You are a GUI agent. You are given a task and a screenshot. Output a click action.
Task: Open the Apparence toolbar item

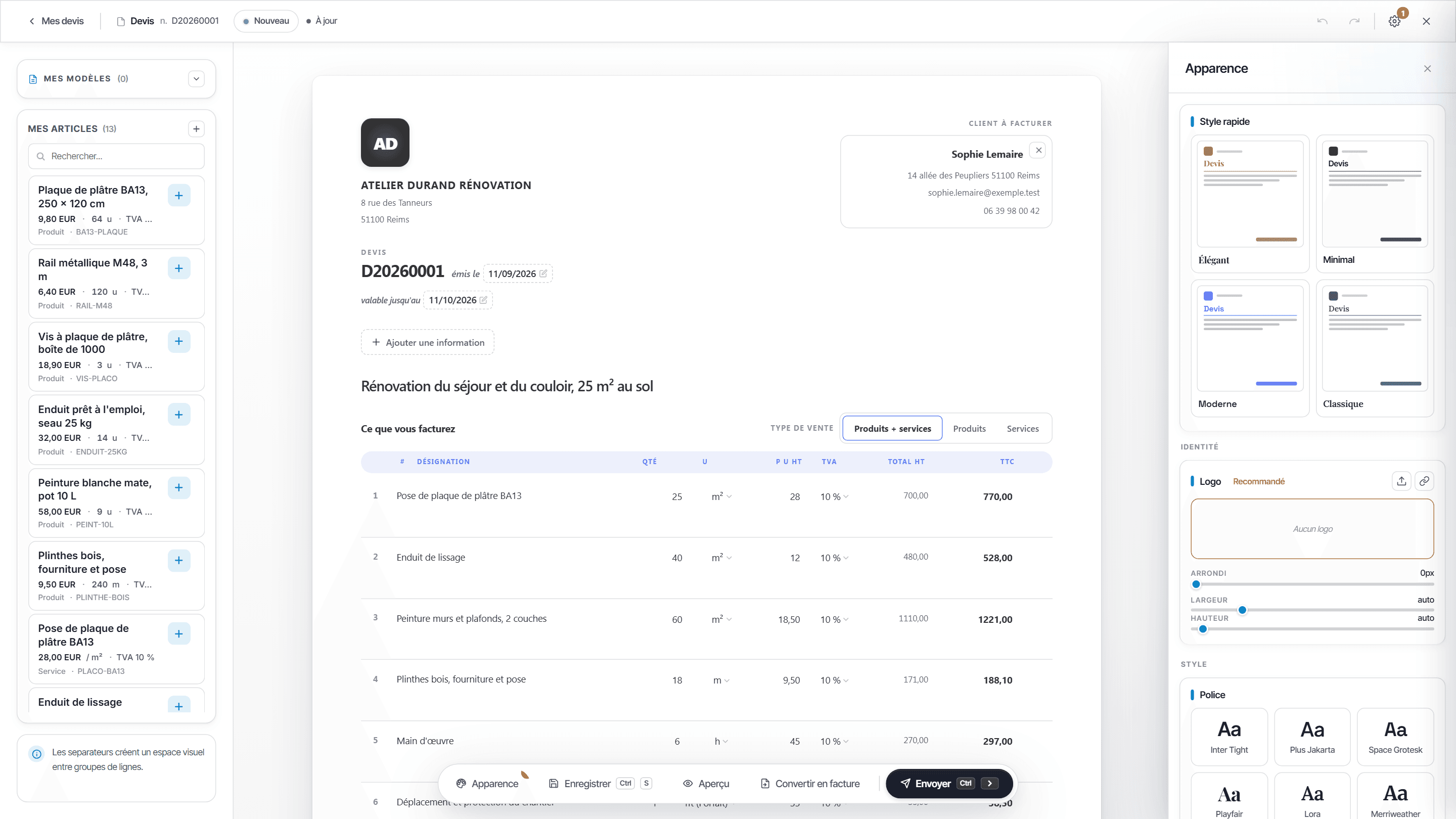tap(487, 784)
